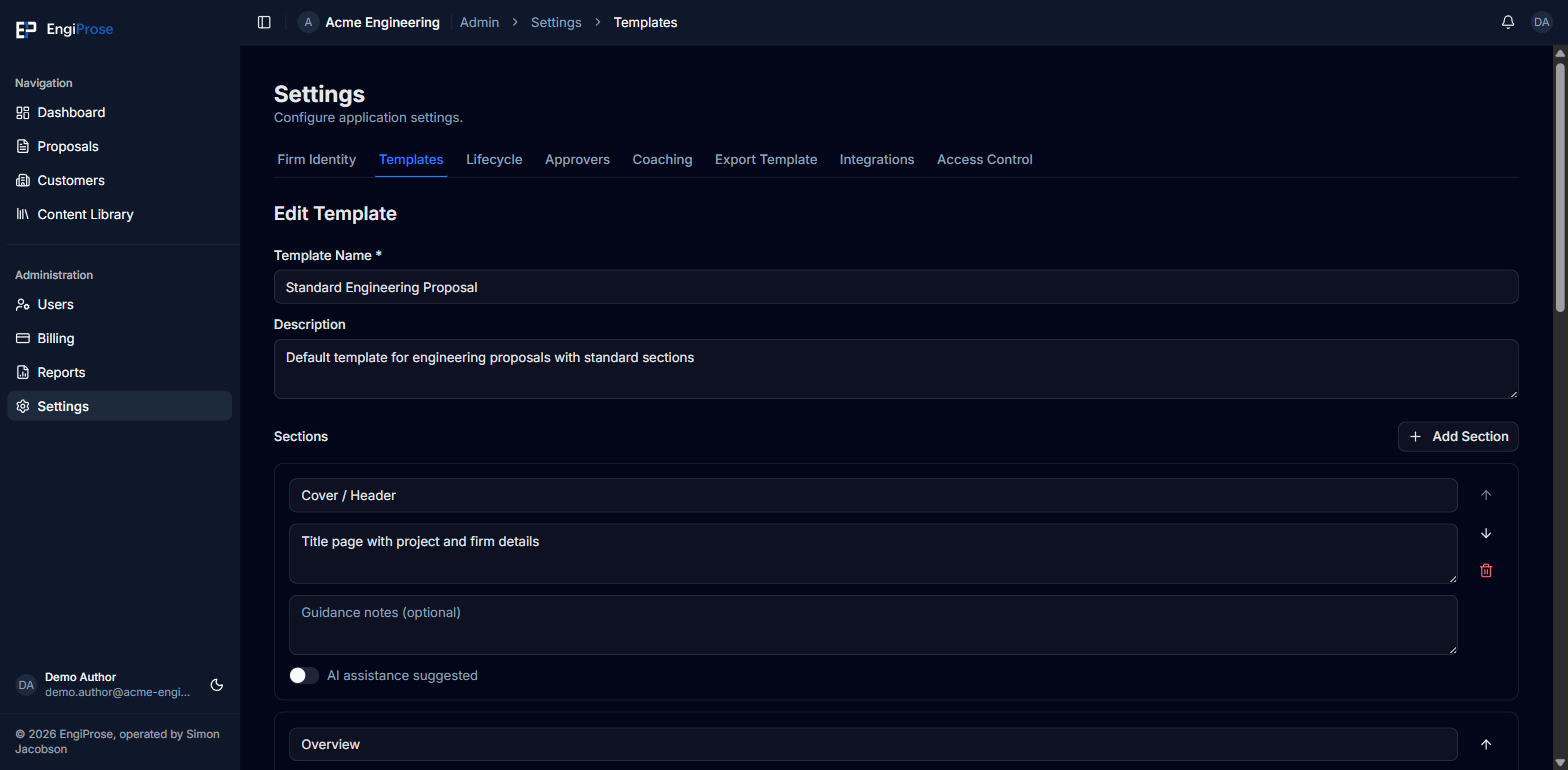Switch to the Export Template tab

tap(766, 160)
